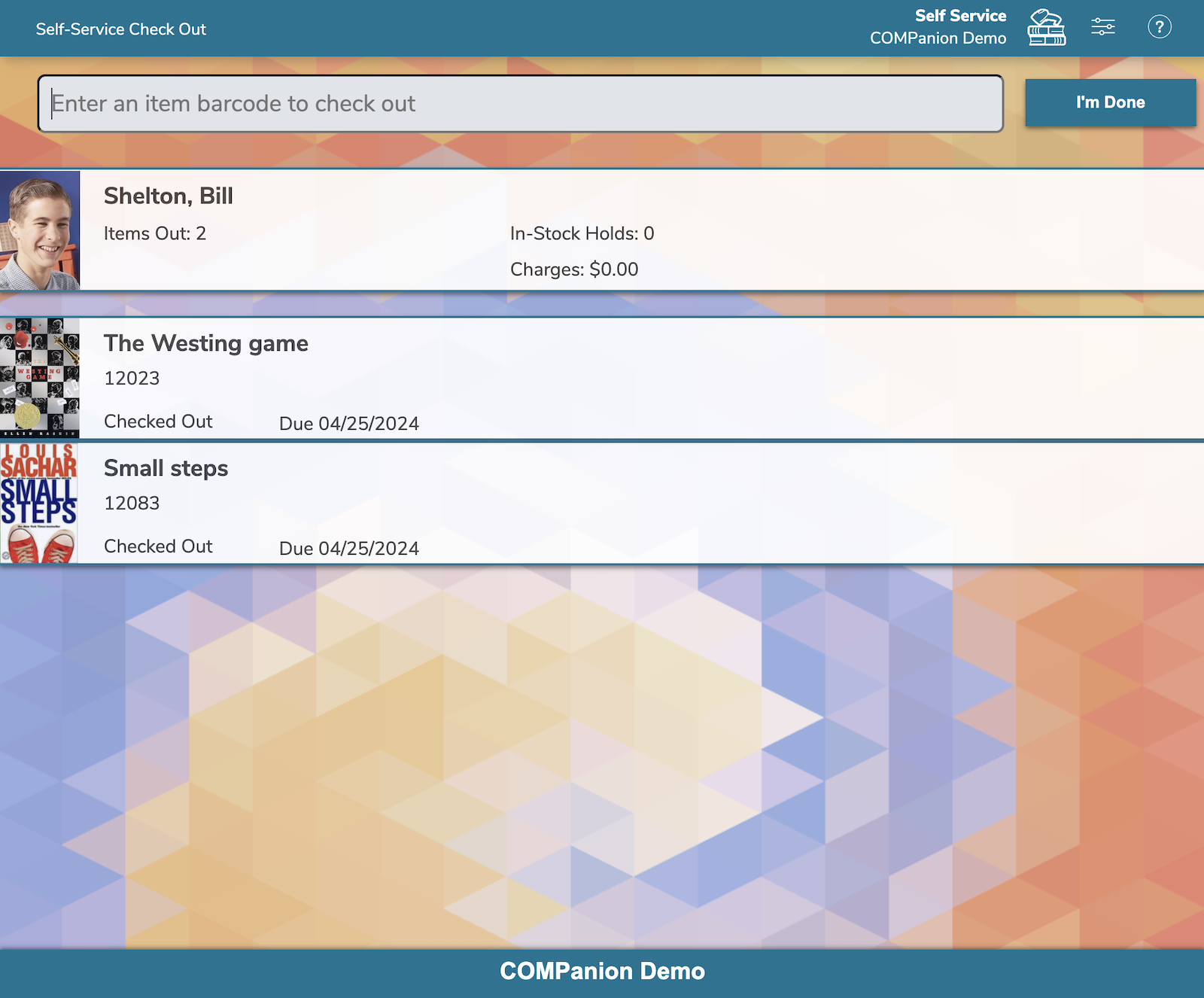Click the patron name Shelton, Bill
1204x998 pixels.
coord(169,196)
